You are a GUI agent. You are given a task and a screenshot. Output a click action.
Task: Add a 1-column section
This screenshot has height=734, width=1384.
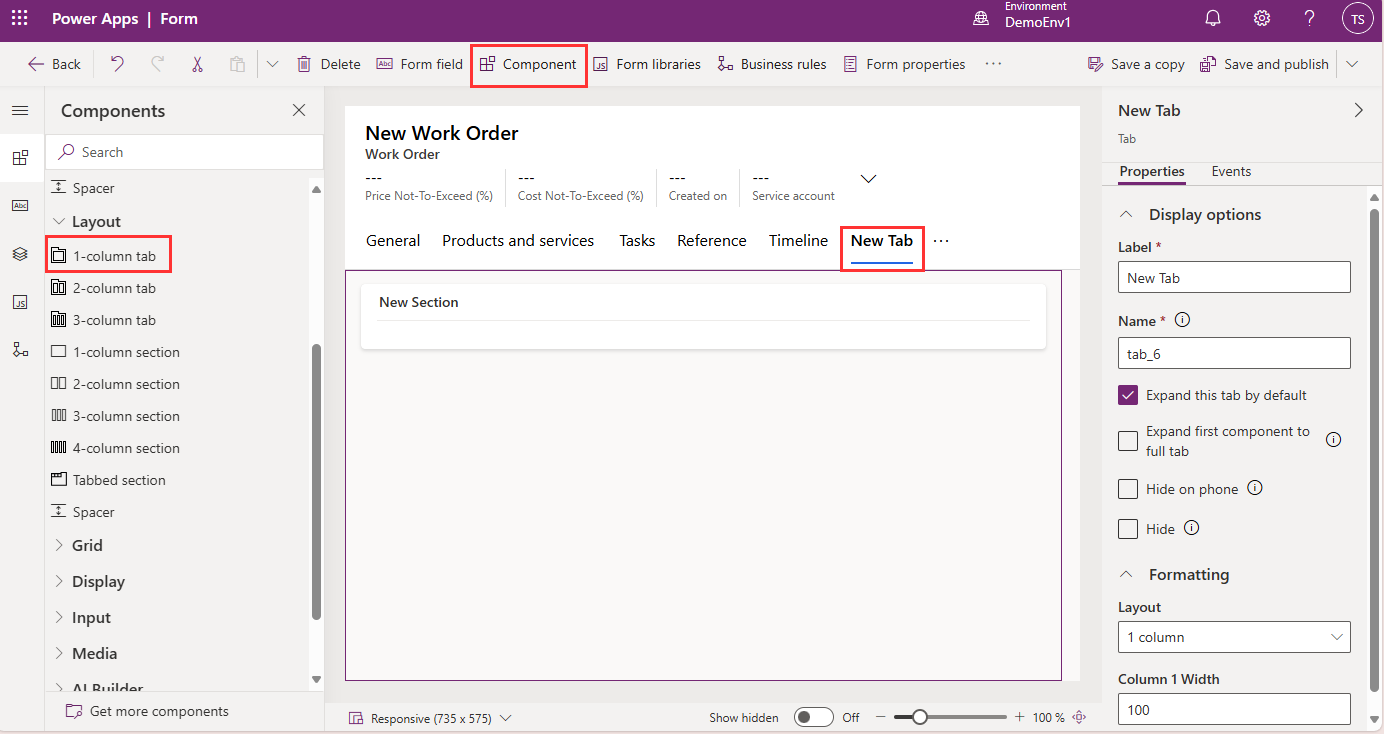point(116,352)
